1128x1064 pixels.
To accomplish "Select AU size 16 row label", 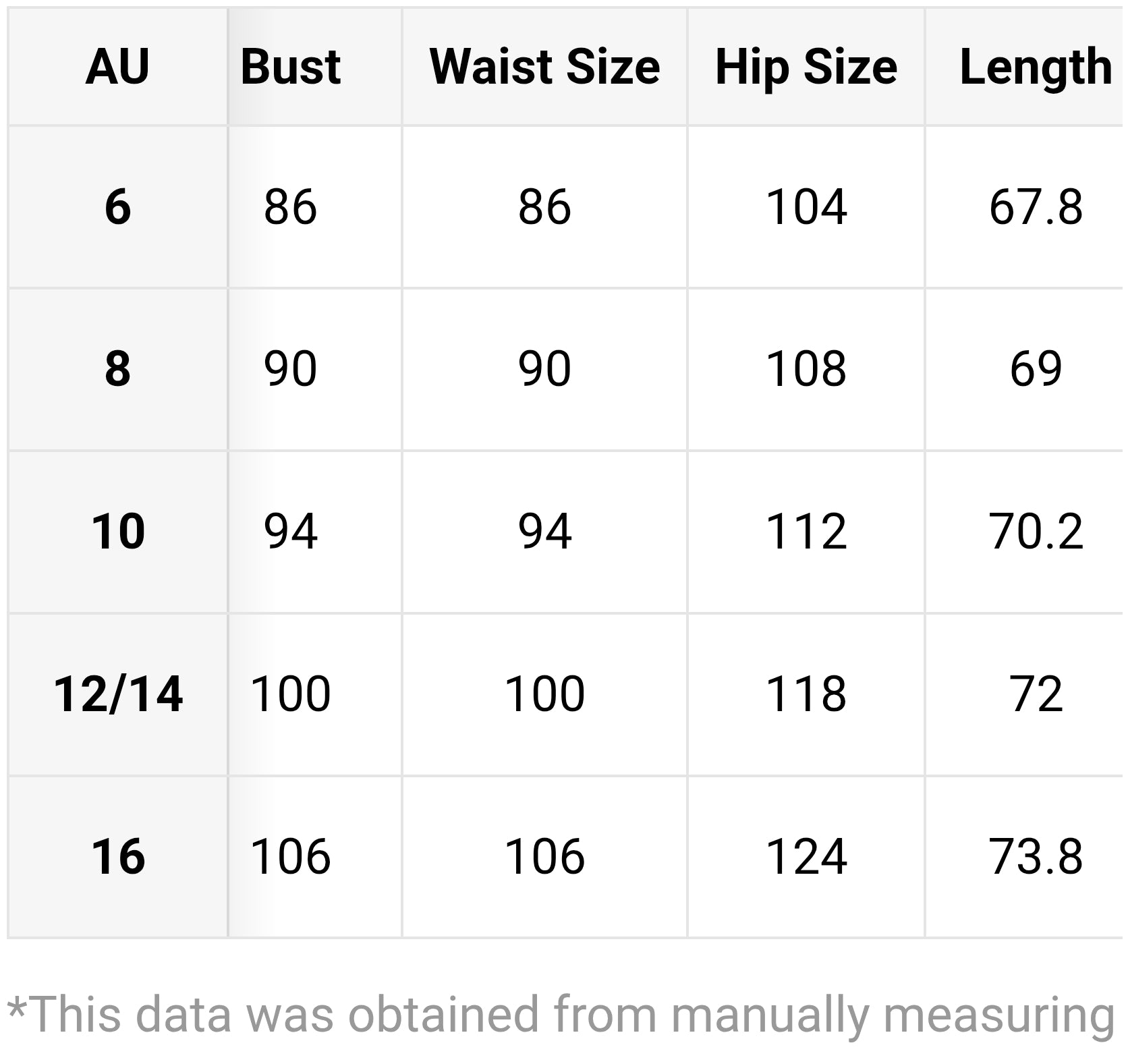I will click(x=117, y=857).
